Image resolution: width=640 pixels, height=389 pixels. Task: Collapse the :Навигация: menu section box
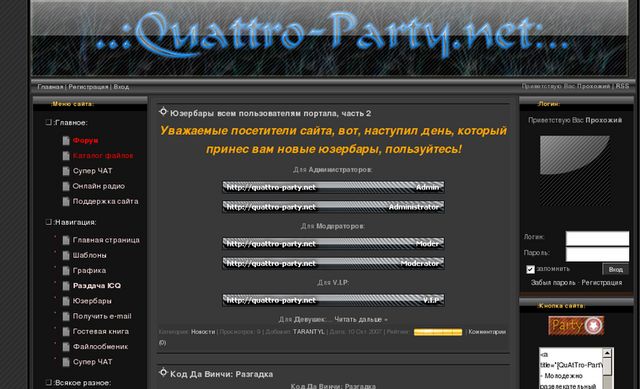[x=49, y=222]
